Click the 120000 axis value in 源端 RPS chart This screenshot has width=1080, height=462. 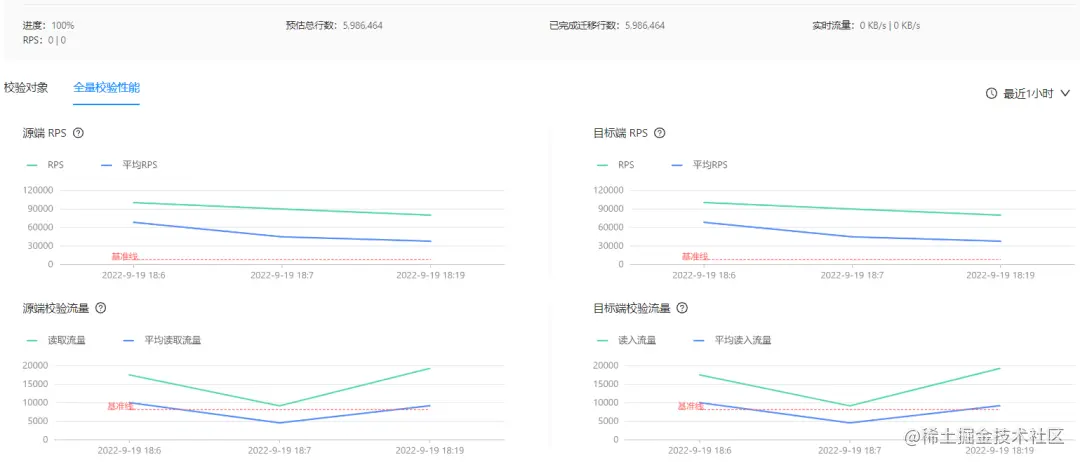[x=37, y=190]
